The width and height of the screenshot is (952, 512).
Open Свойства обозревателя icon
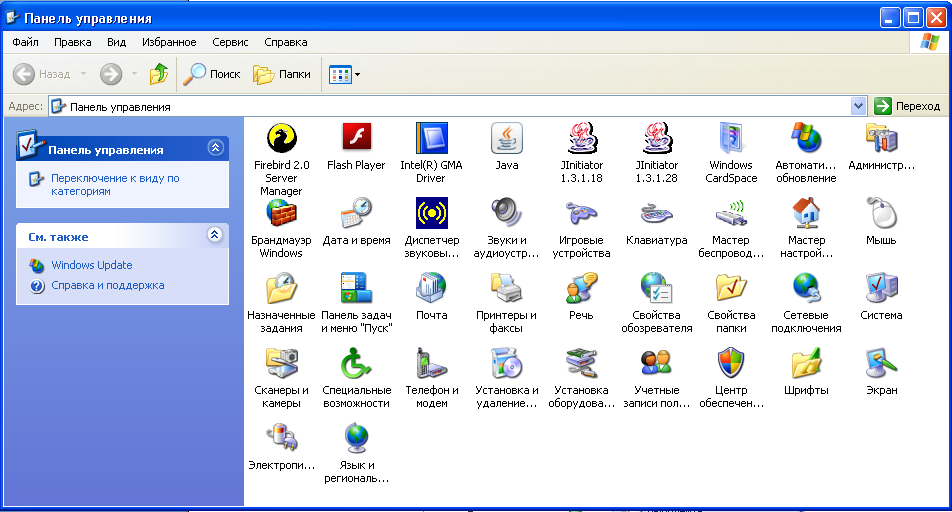[656, 288]
